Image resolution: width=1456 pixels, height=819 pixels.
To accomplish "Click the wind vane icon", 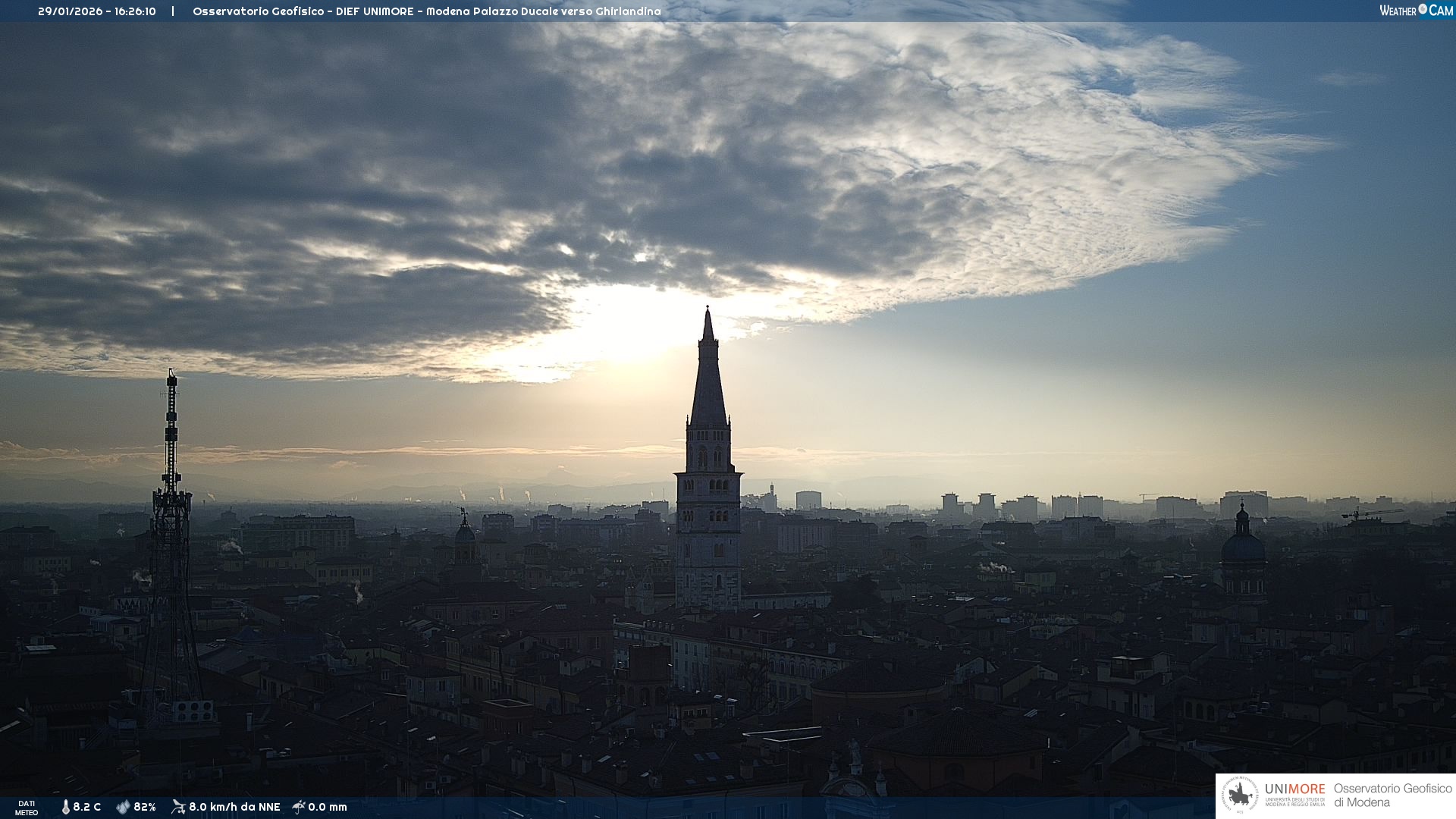I will [x=178, y=807].
